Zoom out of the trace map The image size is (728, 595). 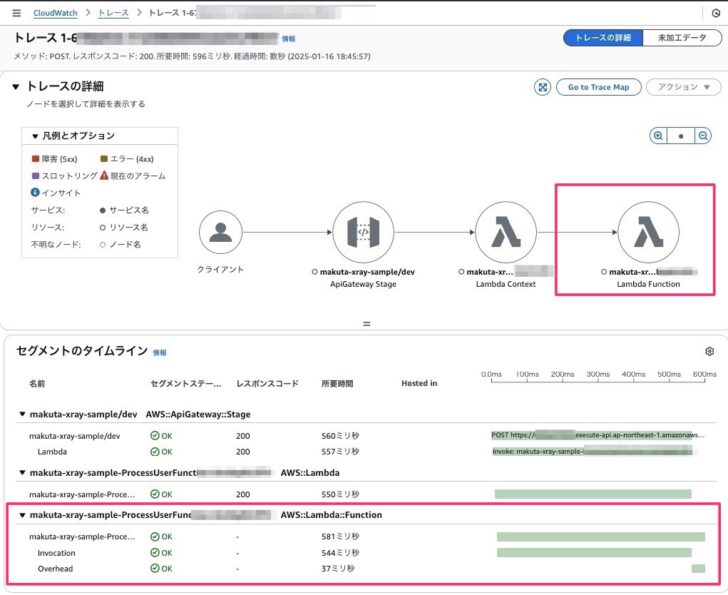[704, 136]
